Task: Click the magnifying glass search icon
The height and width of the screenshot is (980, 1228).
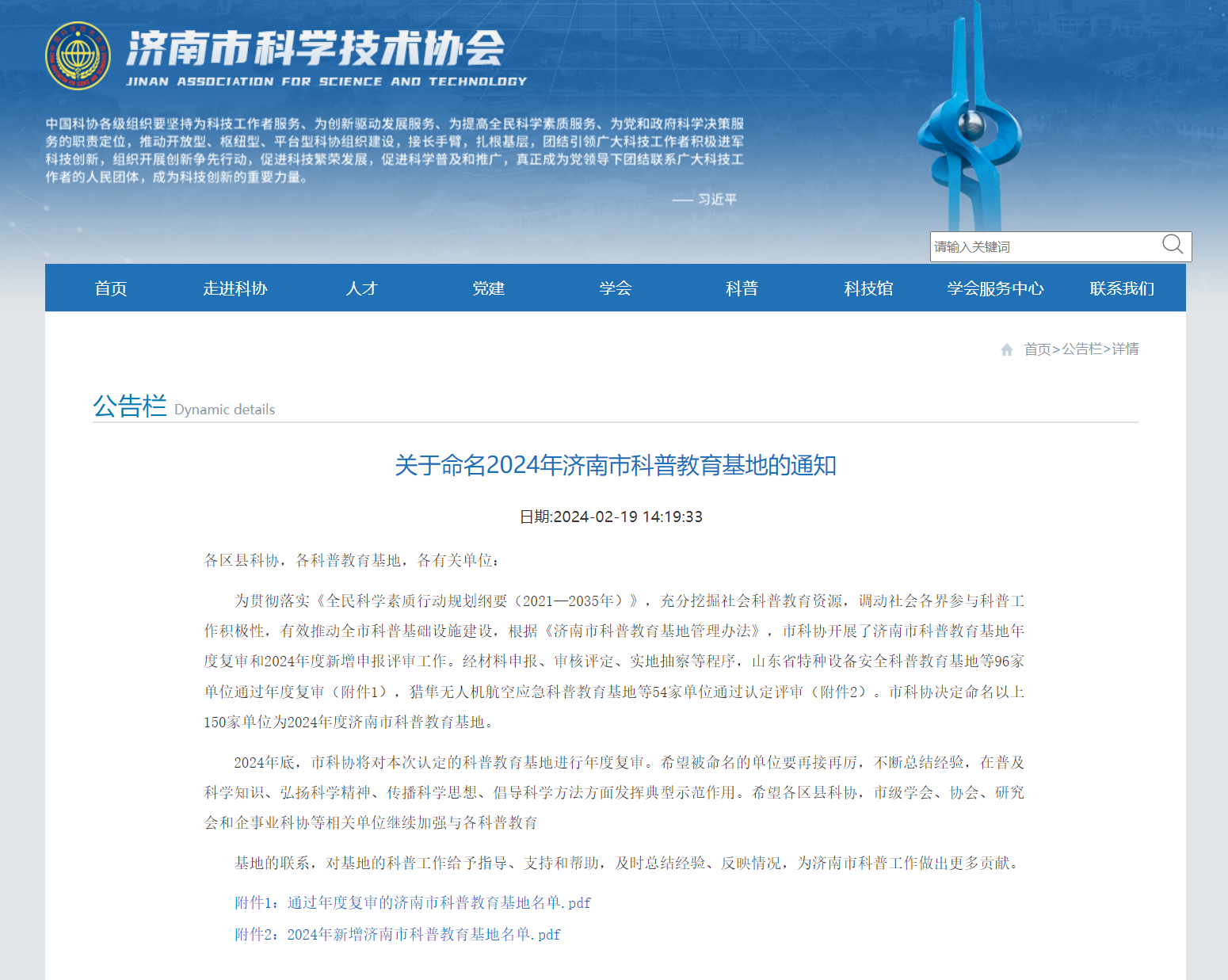Action: point(1173,246)
